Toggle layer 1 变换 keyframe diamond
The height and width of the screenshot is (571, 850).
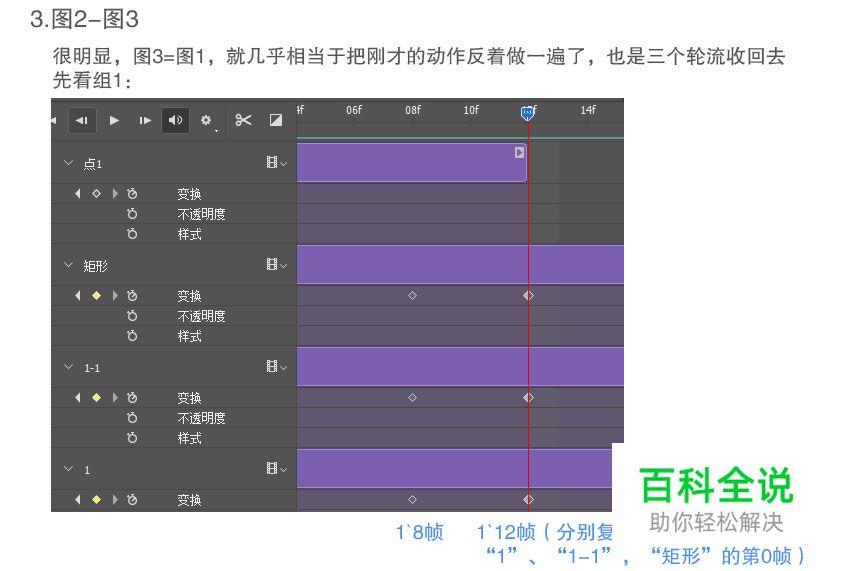coord(96,499)
